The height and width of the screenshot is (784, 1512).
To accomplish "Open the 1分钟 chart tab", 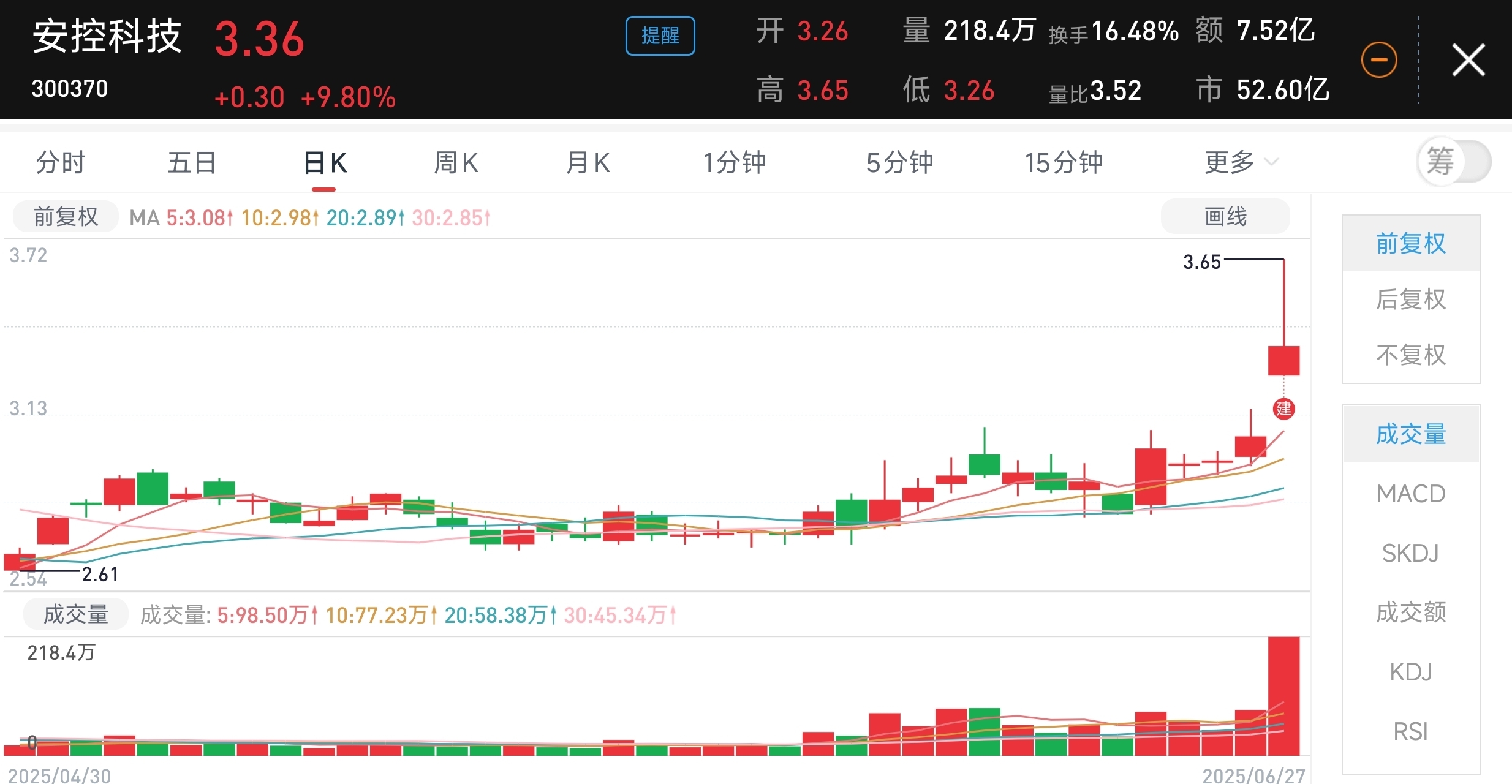I will (734, 163).
